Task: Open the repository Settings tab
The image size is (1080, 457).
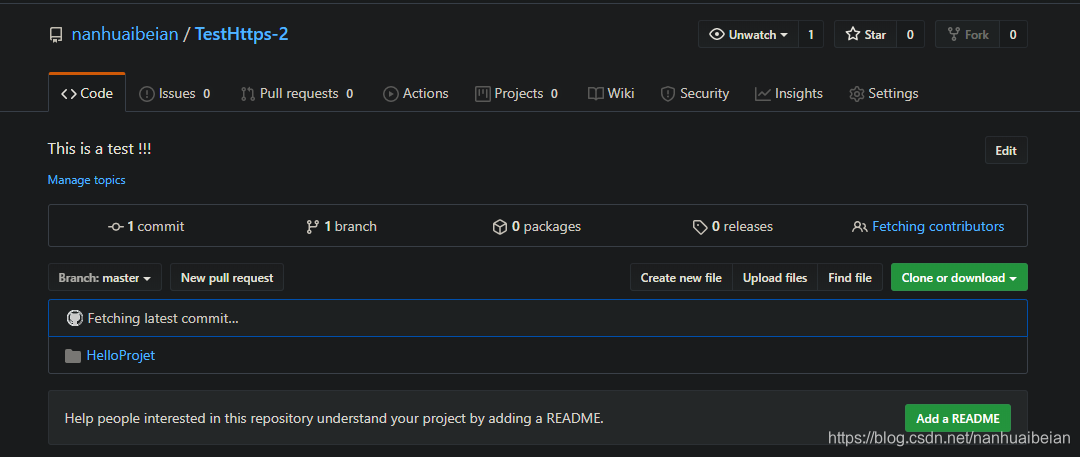Action: (x=884, y=94)
